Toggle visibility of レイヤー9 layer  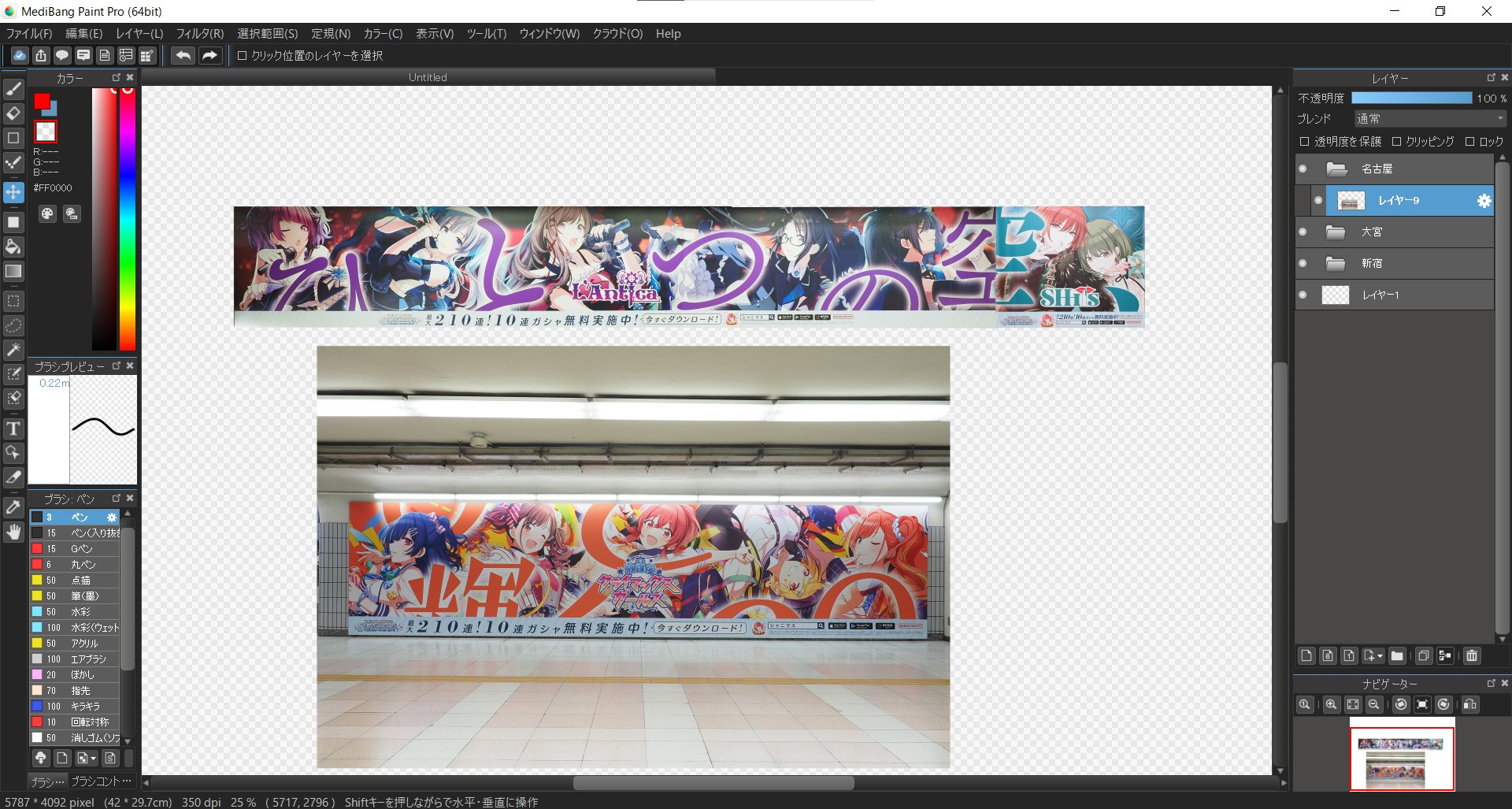point(1317,201)
